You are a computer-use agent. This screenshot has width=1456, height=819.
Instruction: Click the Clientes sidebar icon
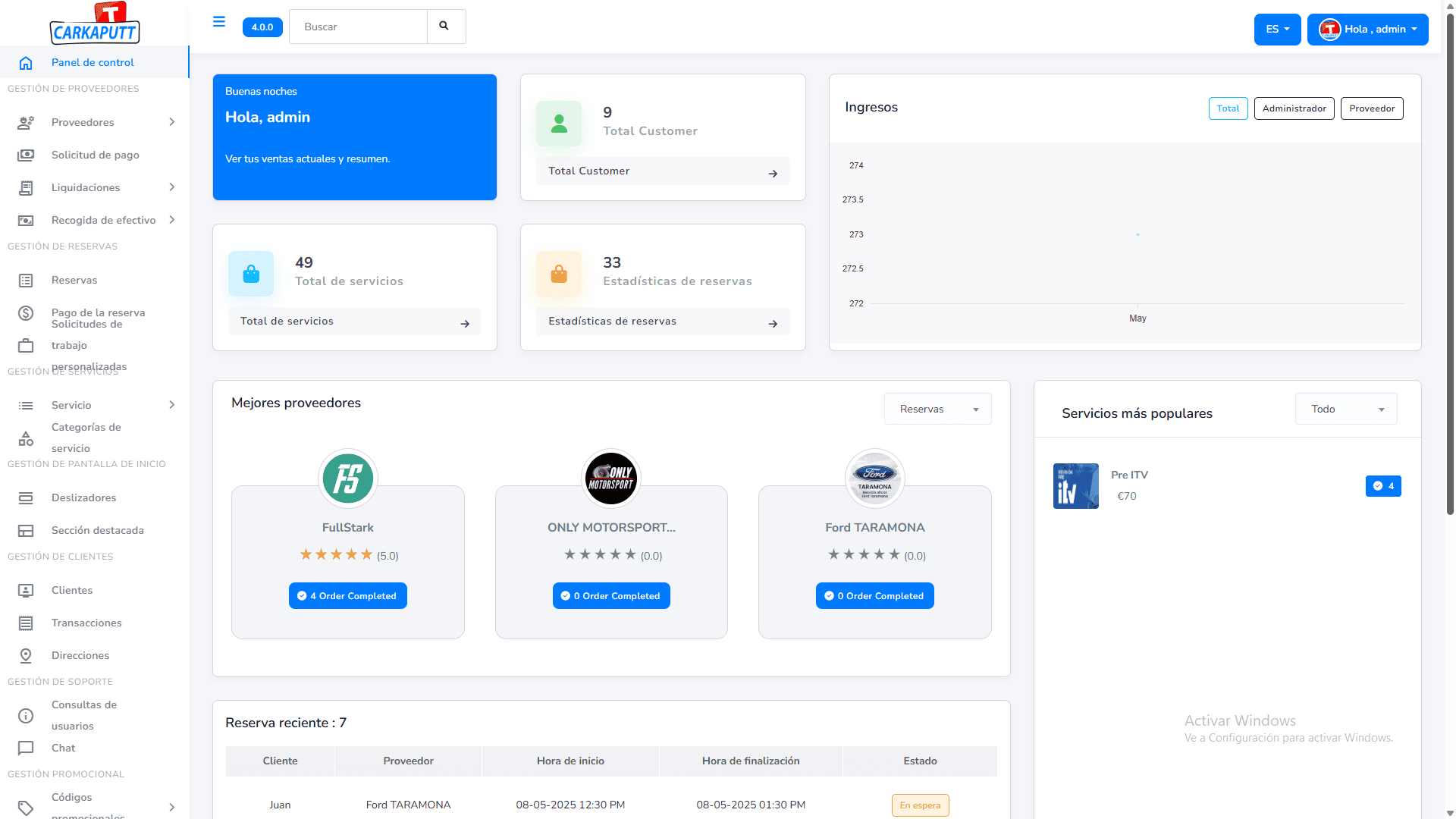tap(26, 590)
